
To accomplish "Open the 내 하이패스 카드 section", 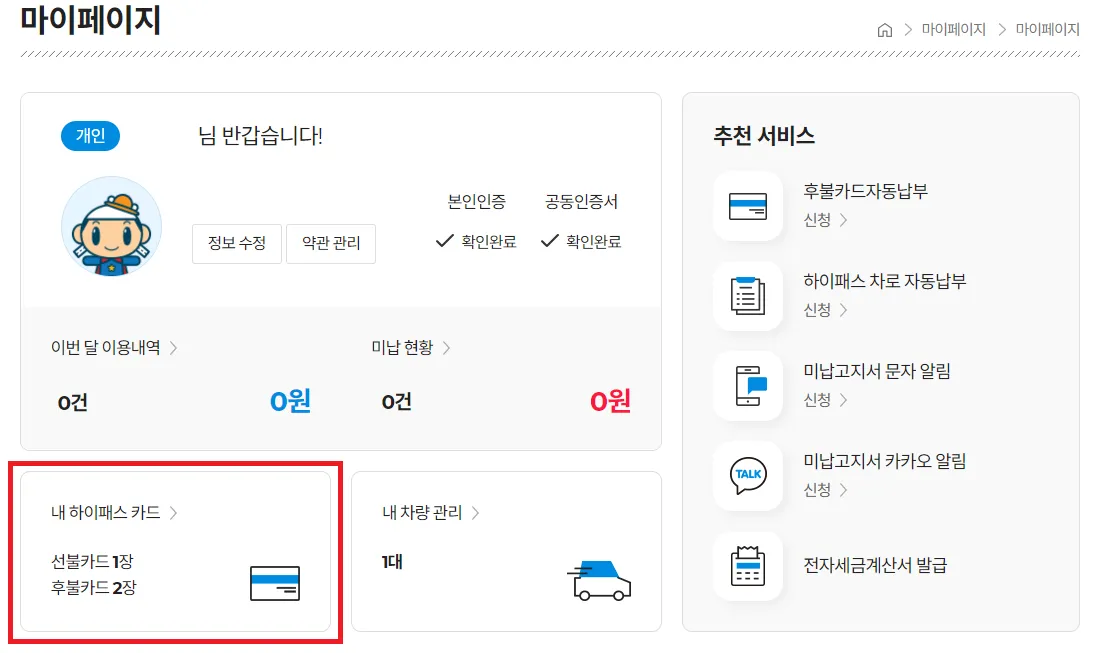I will 114,513.
